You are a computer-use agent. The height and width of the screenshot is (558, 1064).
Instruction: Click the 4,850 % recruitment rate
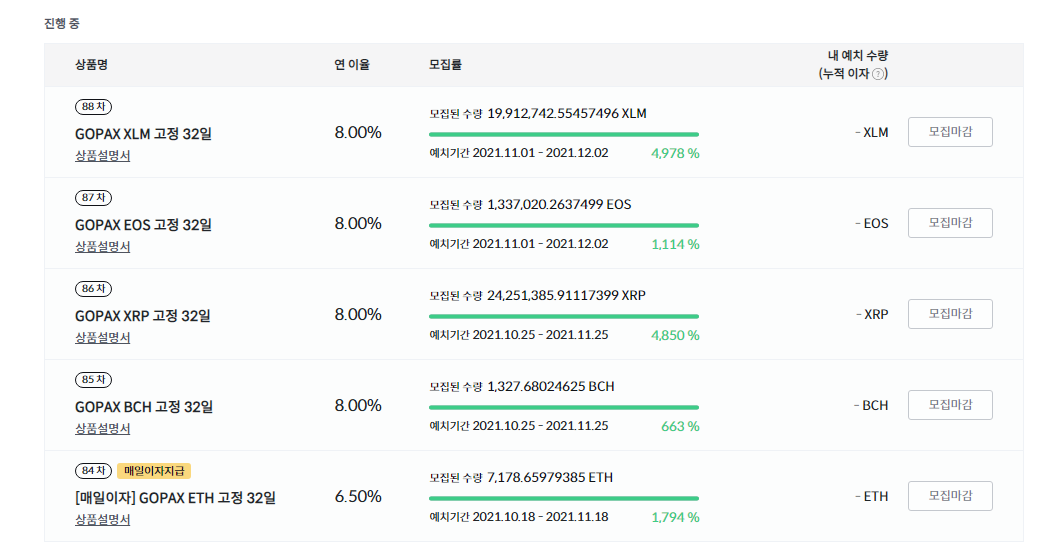[675, 335]
